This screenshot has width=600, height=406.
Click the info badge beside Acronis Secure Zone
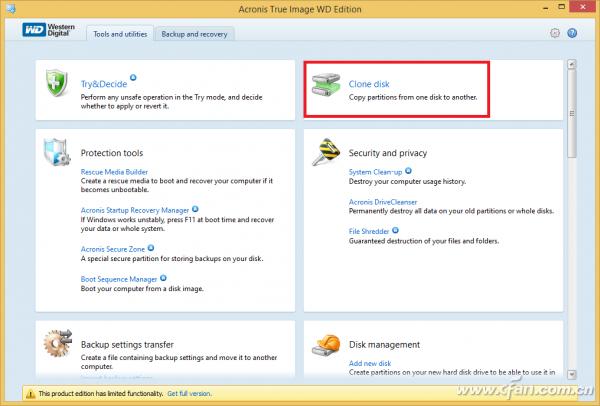point(151,248)
